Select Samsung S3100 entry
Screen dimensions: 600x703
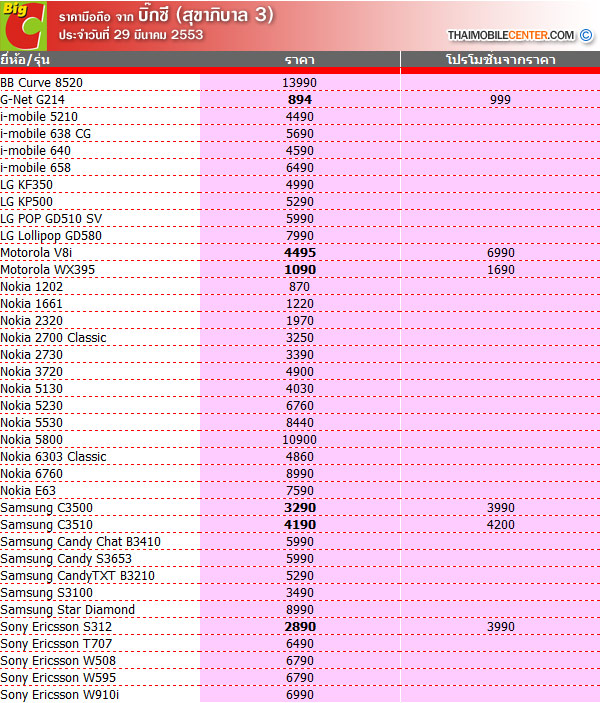[x=47, y=594]
